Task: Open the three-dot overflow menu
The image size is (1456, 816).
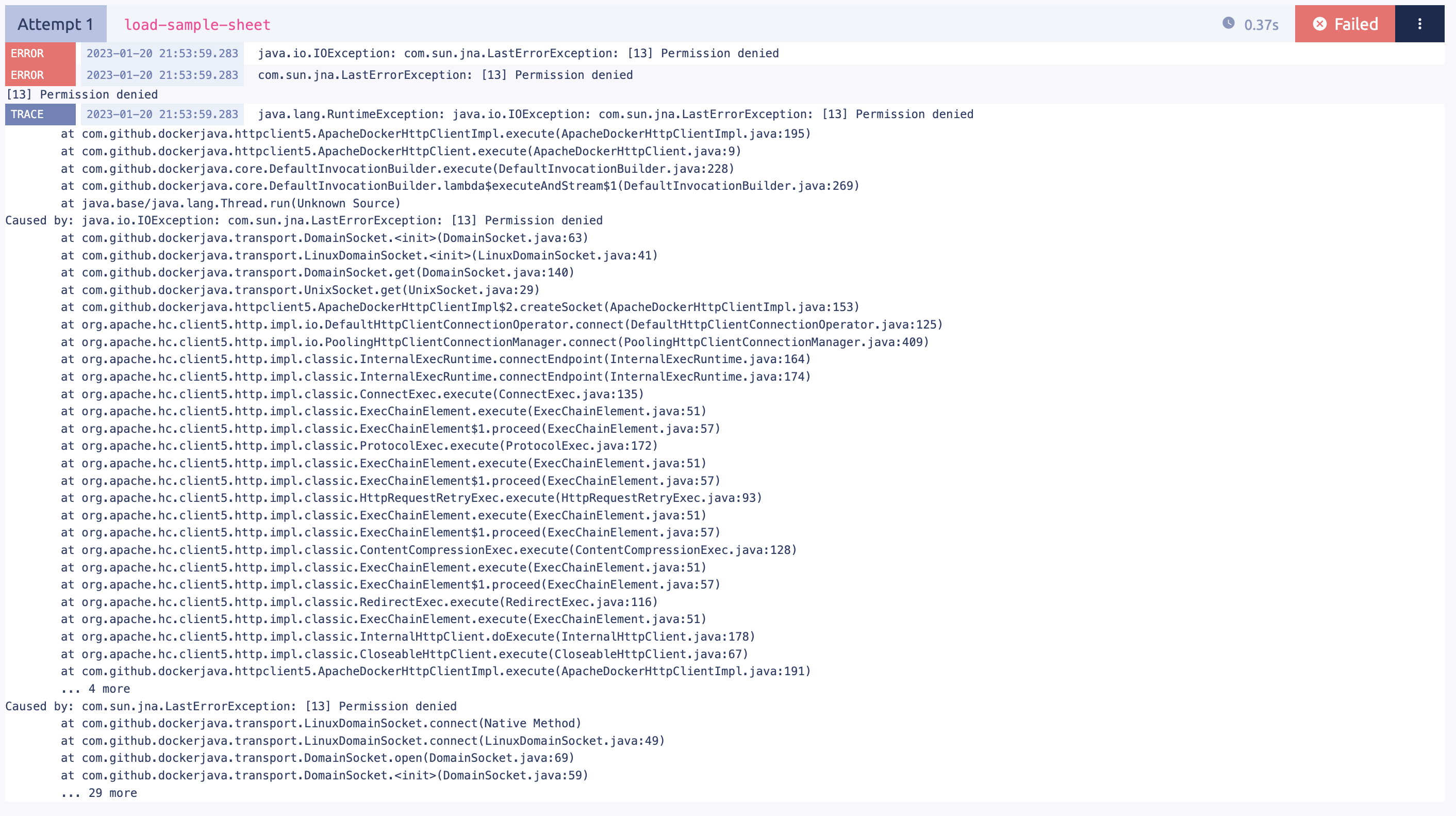Action: (1420, 24)
